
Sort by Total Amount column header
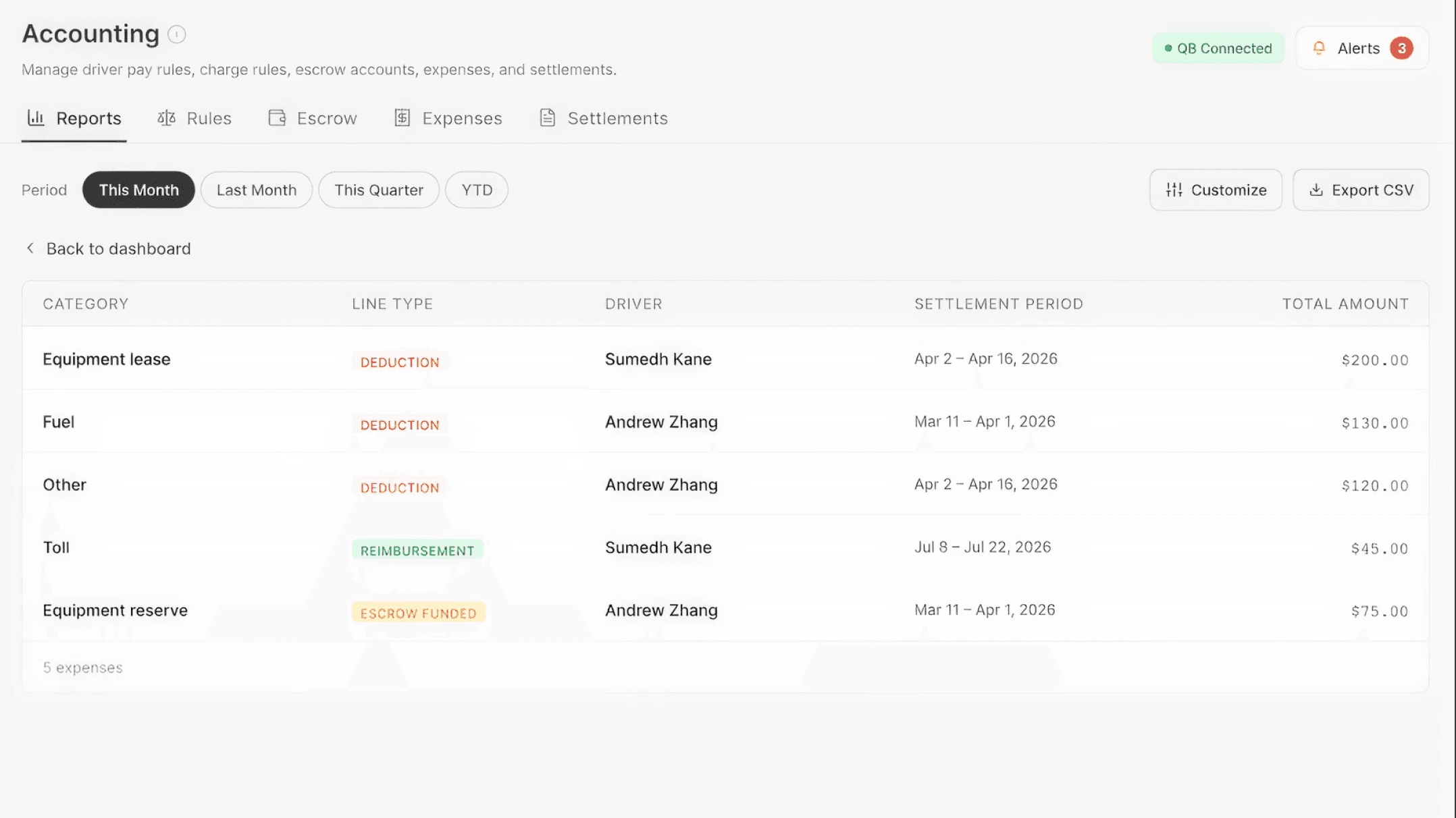click(1345, 304)
